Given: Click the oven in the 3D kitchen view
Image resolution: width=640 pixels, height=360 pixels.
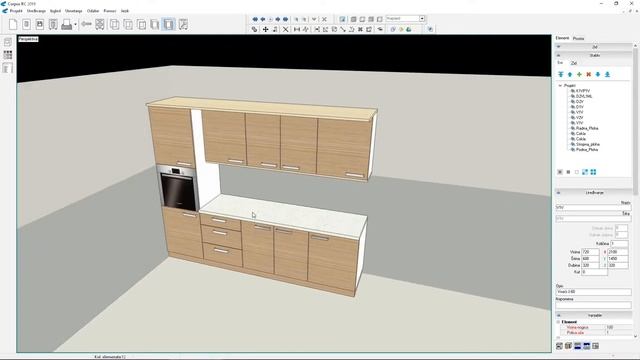Looking at the screenshot, I should pos(177,188).
